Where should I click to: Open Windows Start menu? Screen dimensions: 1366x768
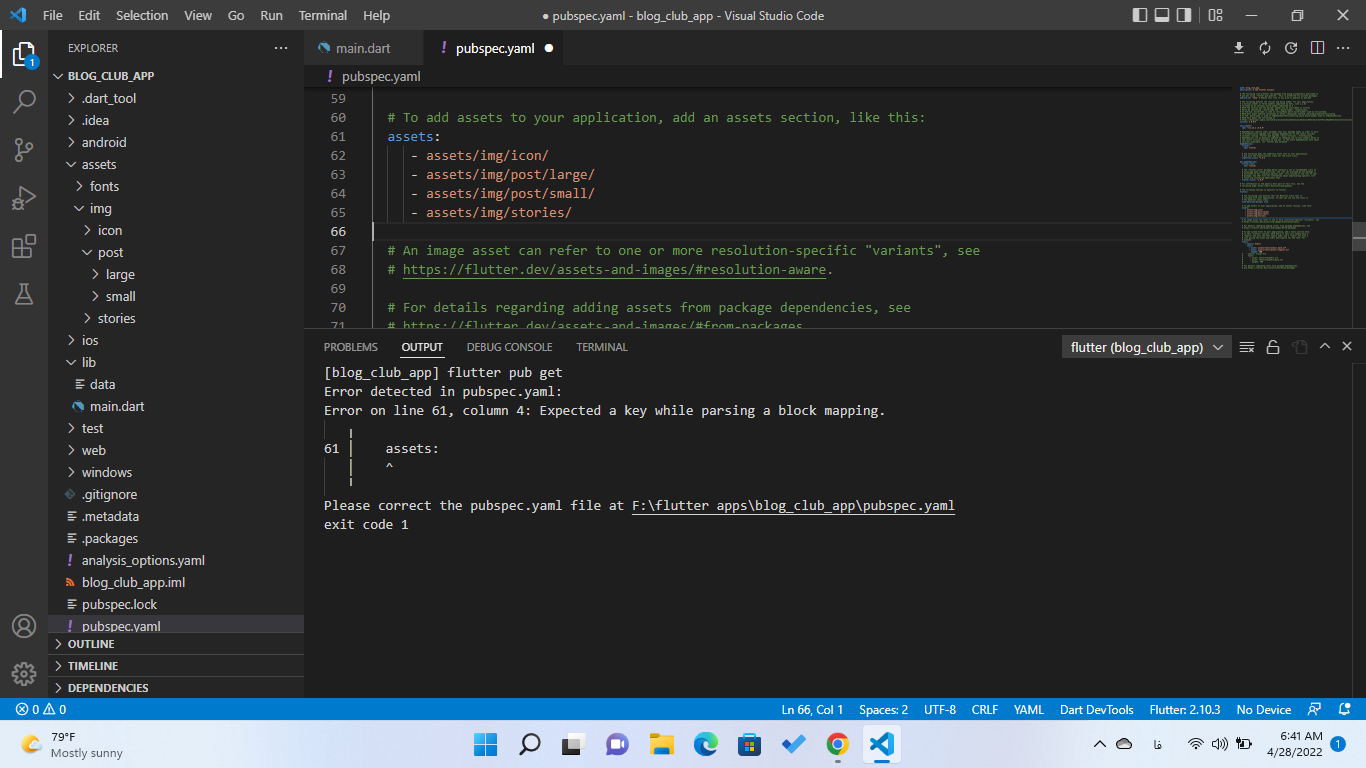click(x=486, y=744)
